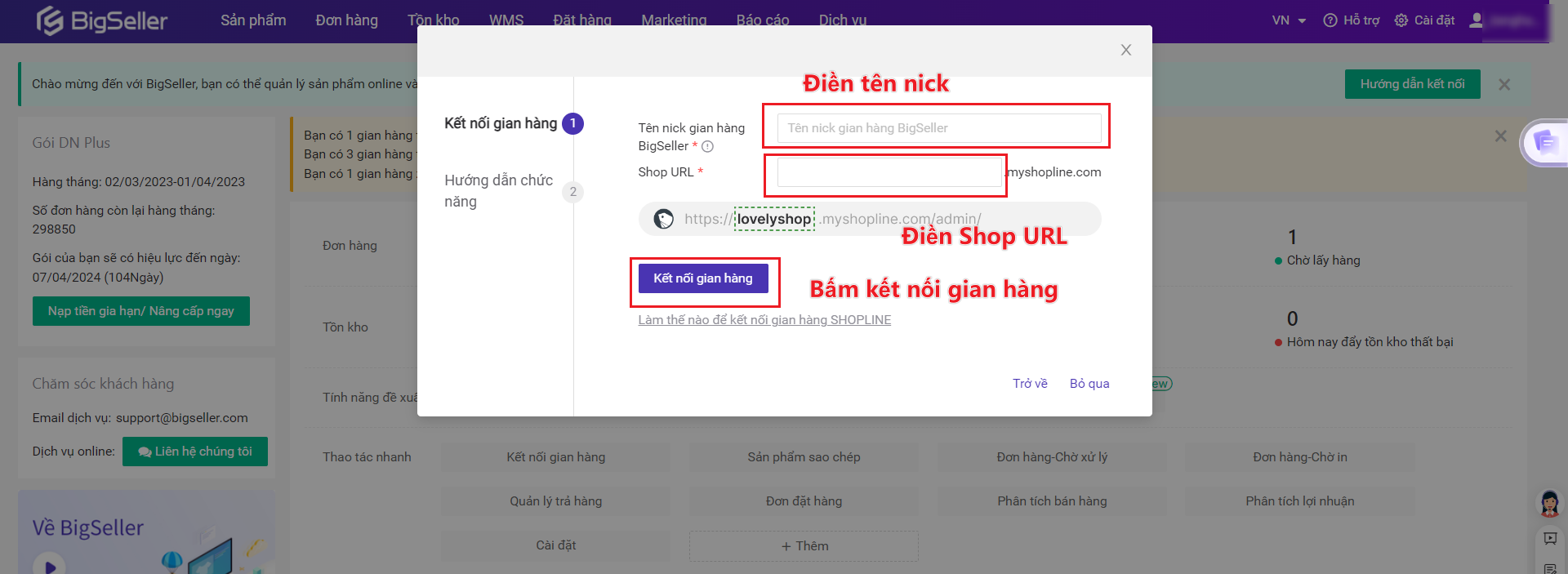Click the Kết nối gian hàng purple button
Screen dimensions: 1568x574
tap(703, 278)
